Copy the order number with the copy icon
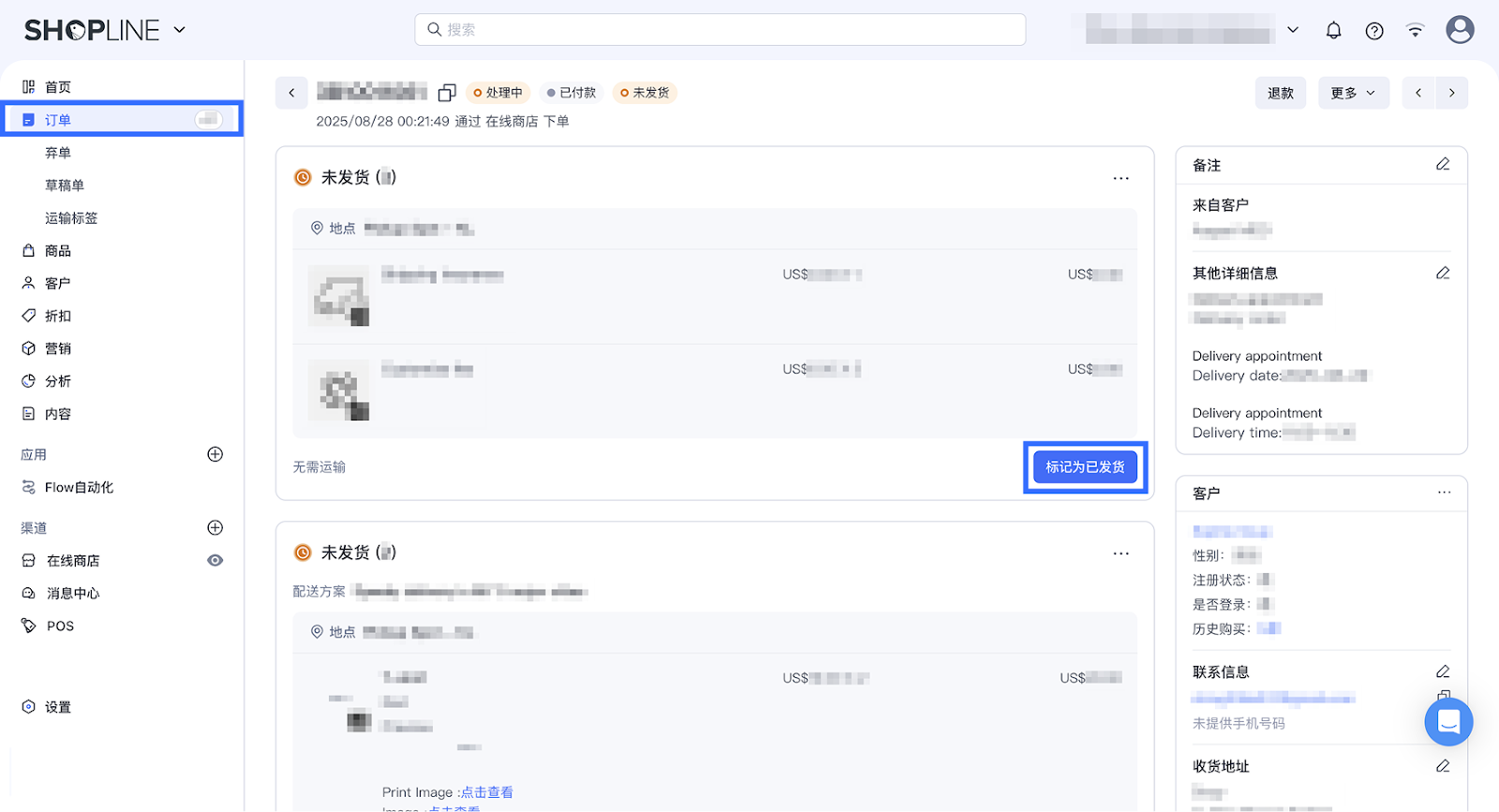1499x812 pixels. point(447,93)
